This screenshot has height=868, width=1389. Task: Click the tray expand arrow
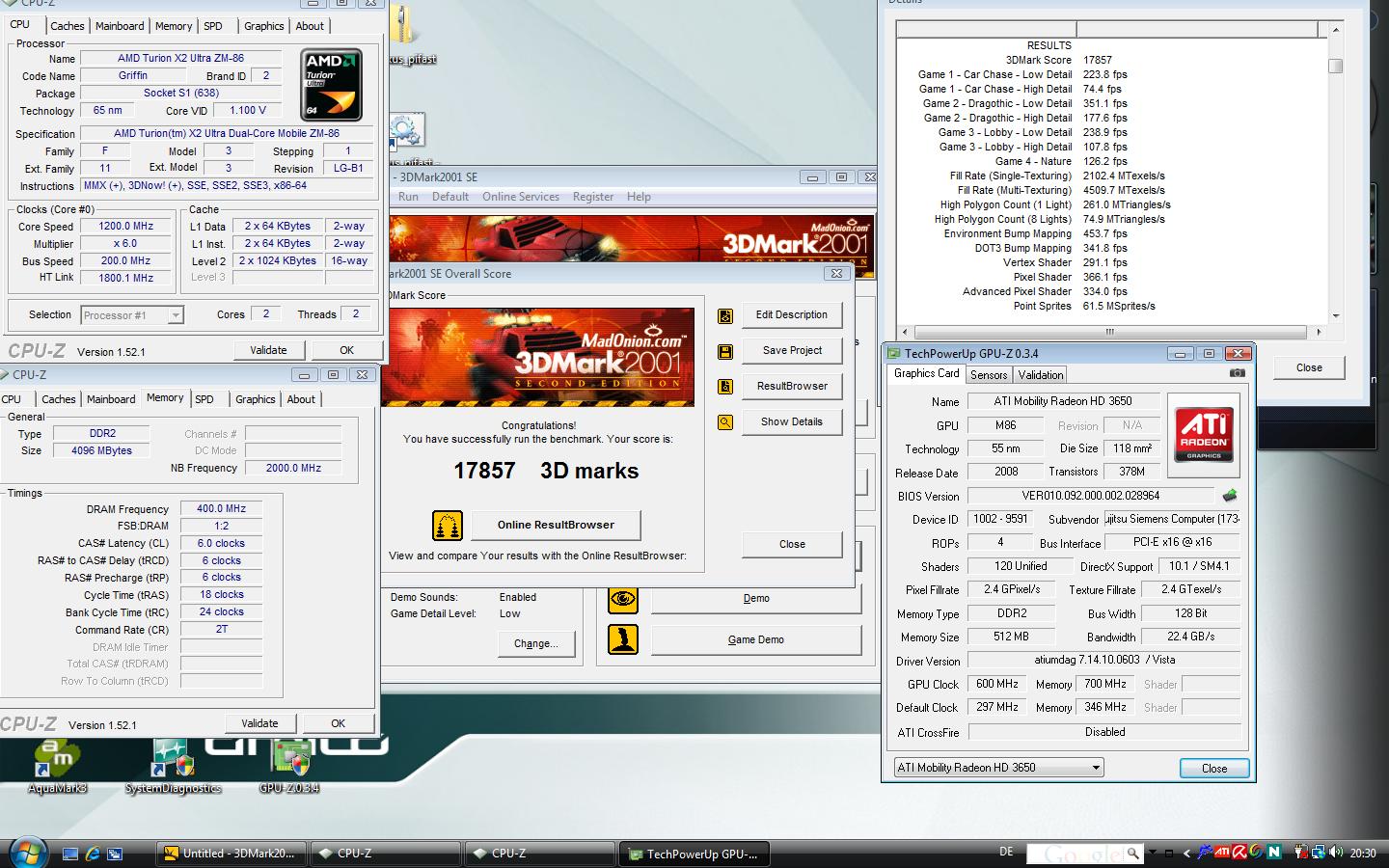[1186, 854]
